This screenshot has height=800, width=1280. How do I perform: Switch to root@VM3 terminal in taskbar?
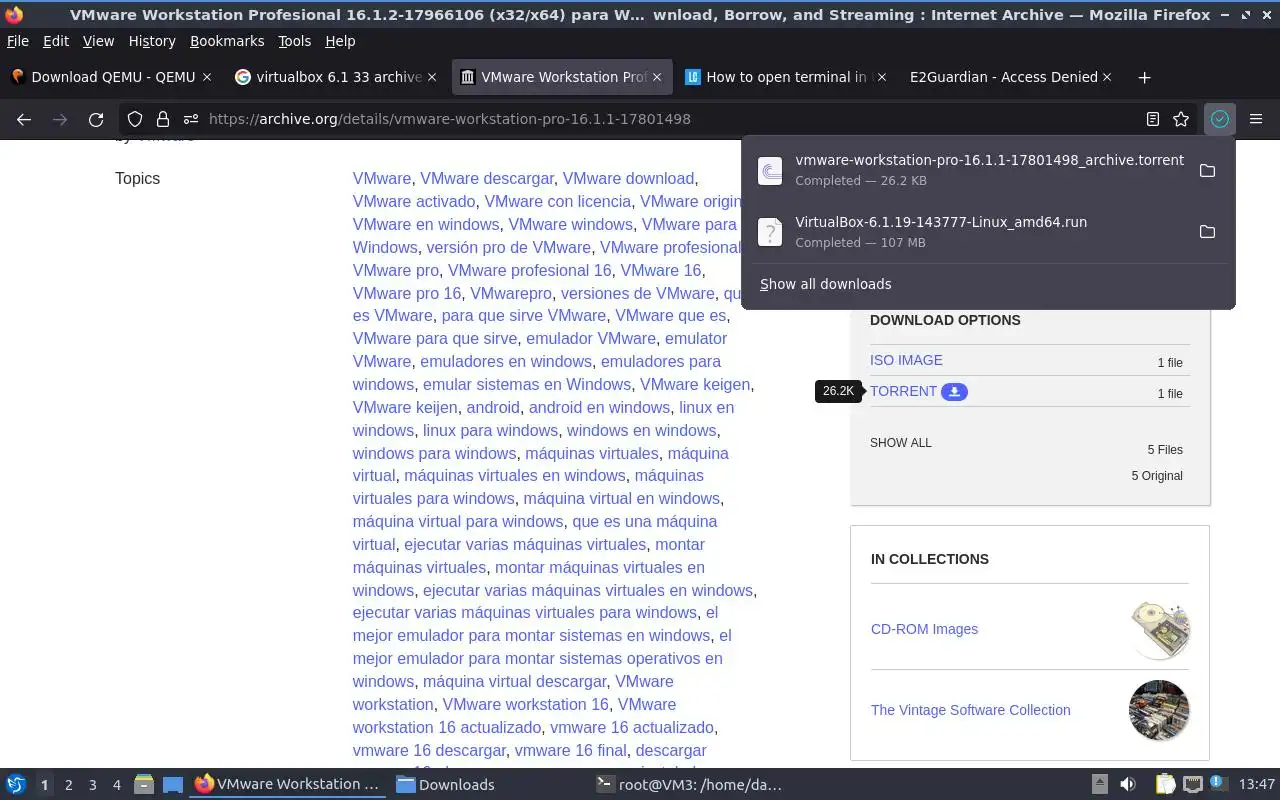688,785
